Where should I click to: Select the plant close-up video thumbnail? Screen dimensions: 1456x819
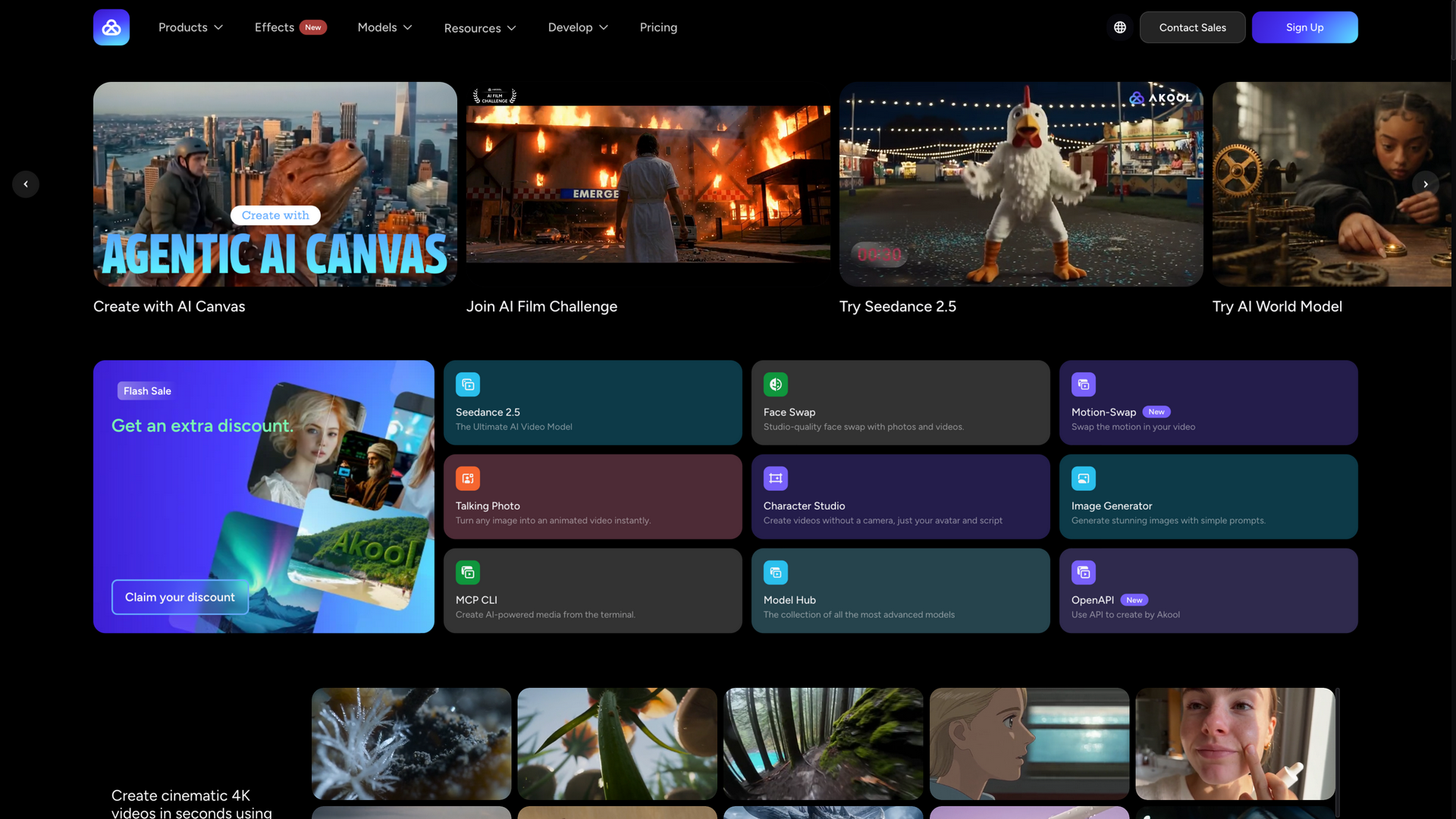coord(617,744)
